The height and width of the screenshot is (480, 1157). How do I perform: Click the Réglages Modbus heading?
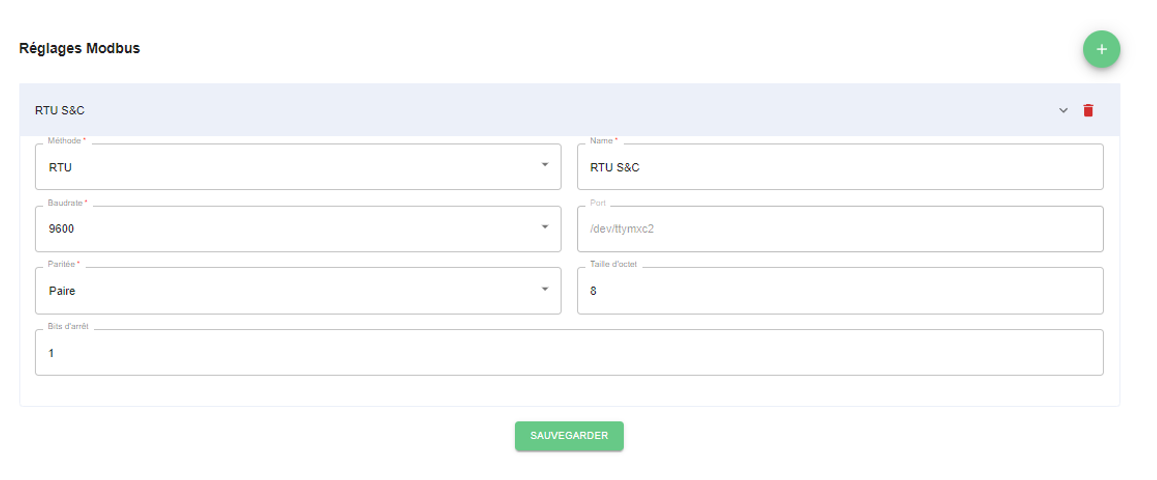pyautogui.click(x=80, y=48)
